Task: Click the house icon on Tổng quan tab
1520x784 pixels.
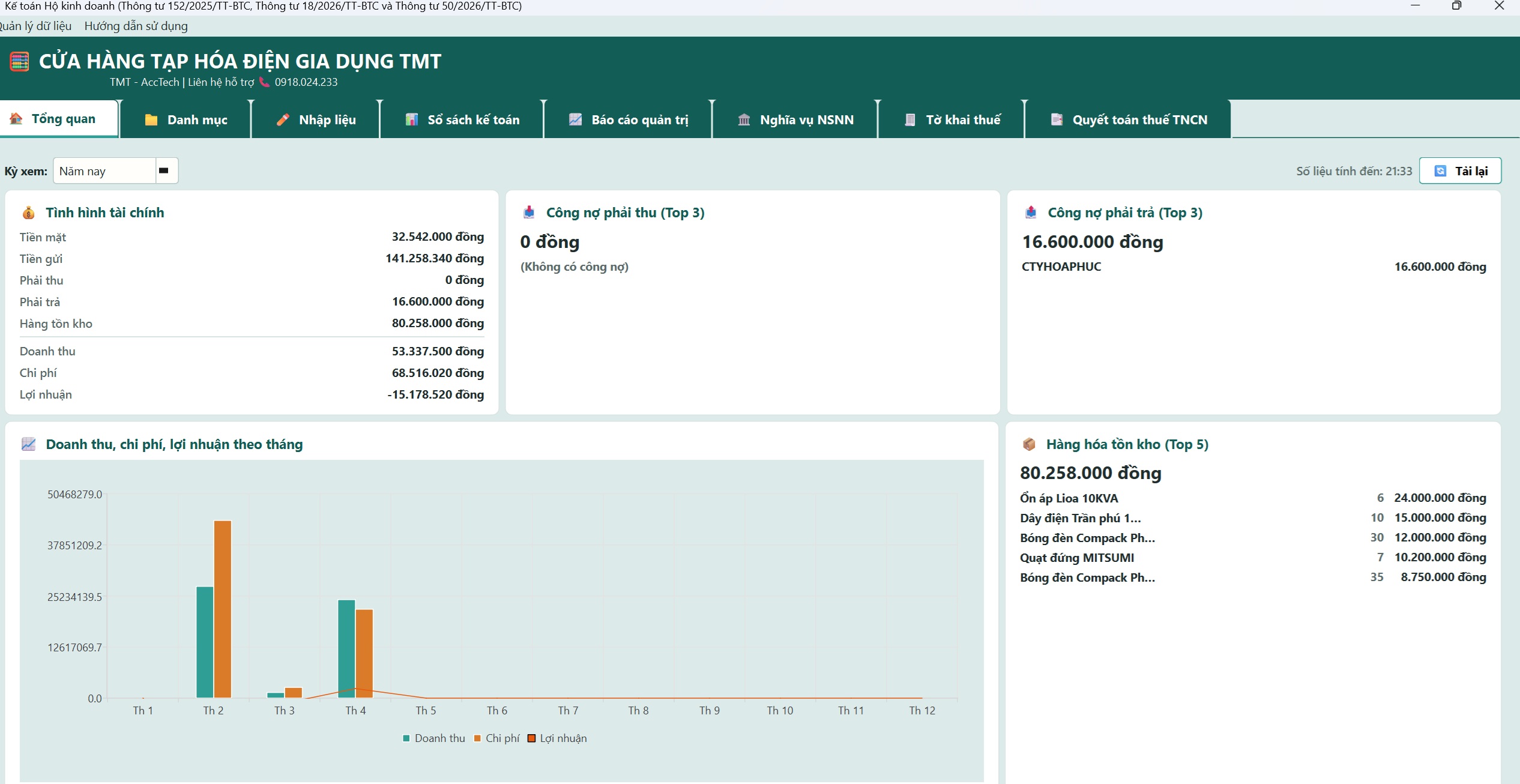Action: [x=16, y=118]
